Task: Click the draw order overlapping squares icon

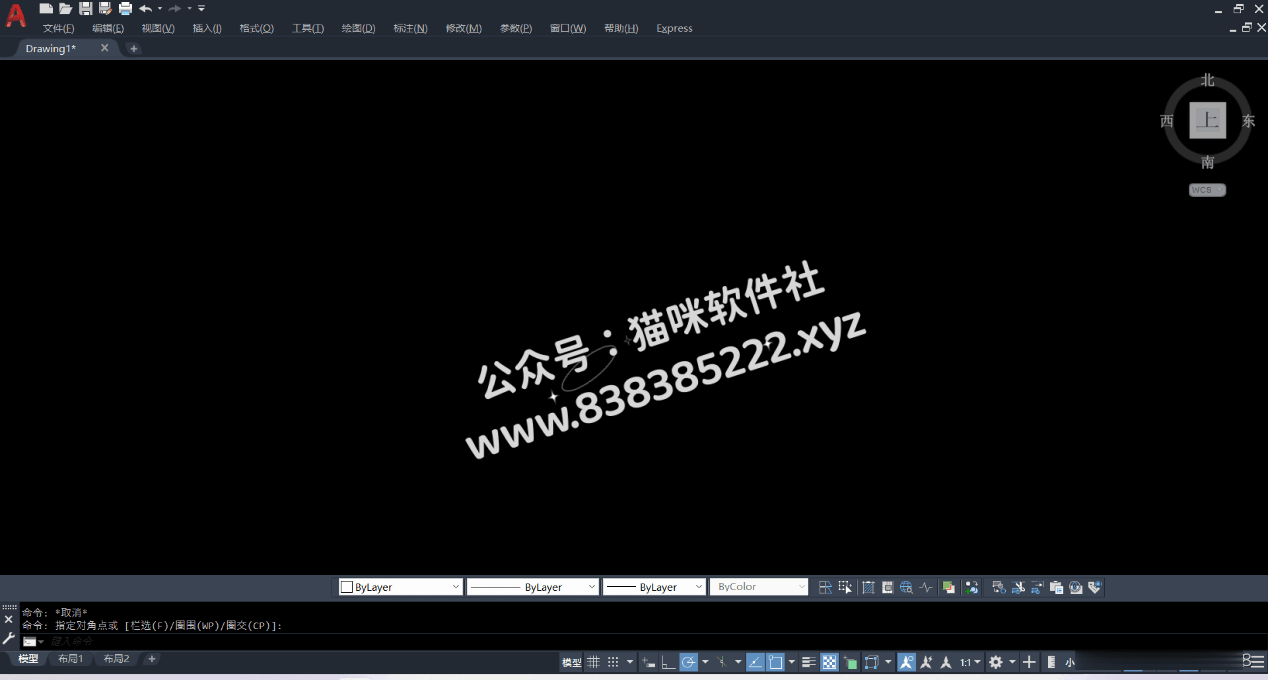Action: pos(948,587)
